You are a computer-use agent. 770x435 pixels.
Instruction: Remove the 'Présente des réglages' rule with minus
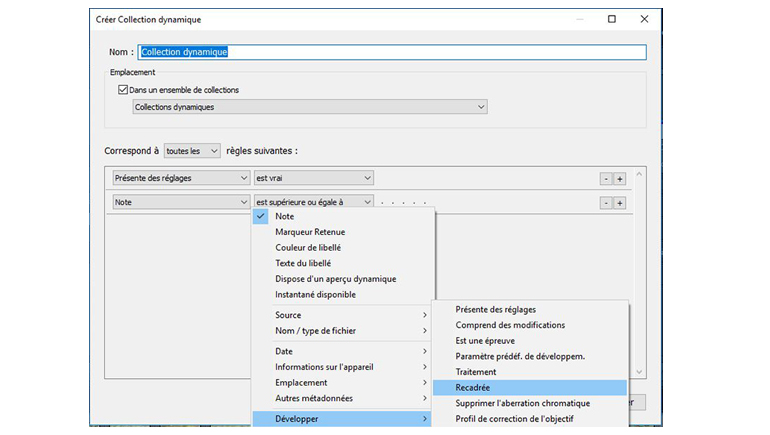pyautogui.click(x=605, y=178)
